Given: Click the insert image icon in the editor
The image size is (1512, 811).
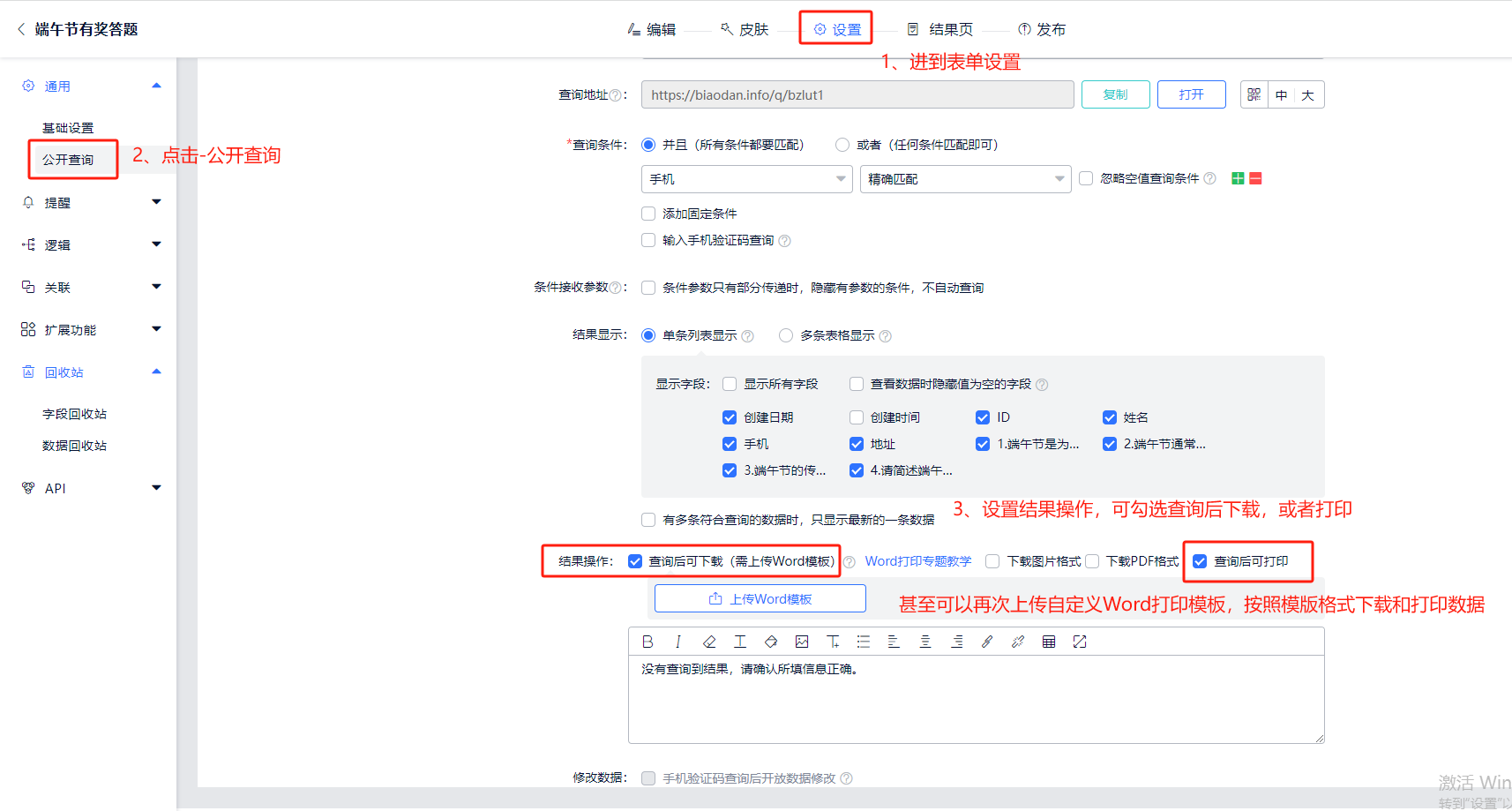Looking at the screenshot, I should point(802,642).
